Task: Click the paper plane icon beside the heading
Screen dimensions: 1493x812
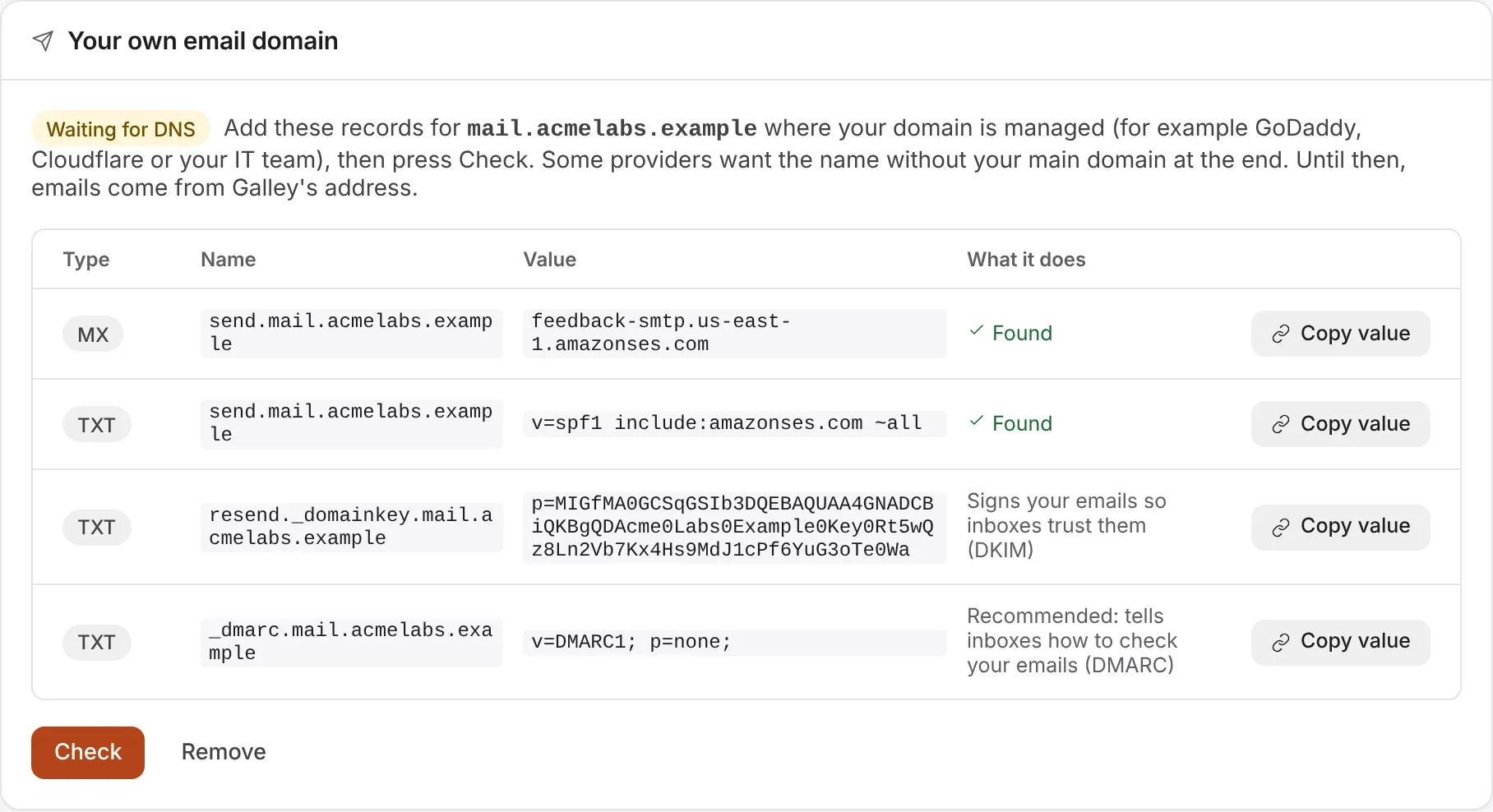Action: click(x=43, y=41)
